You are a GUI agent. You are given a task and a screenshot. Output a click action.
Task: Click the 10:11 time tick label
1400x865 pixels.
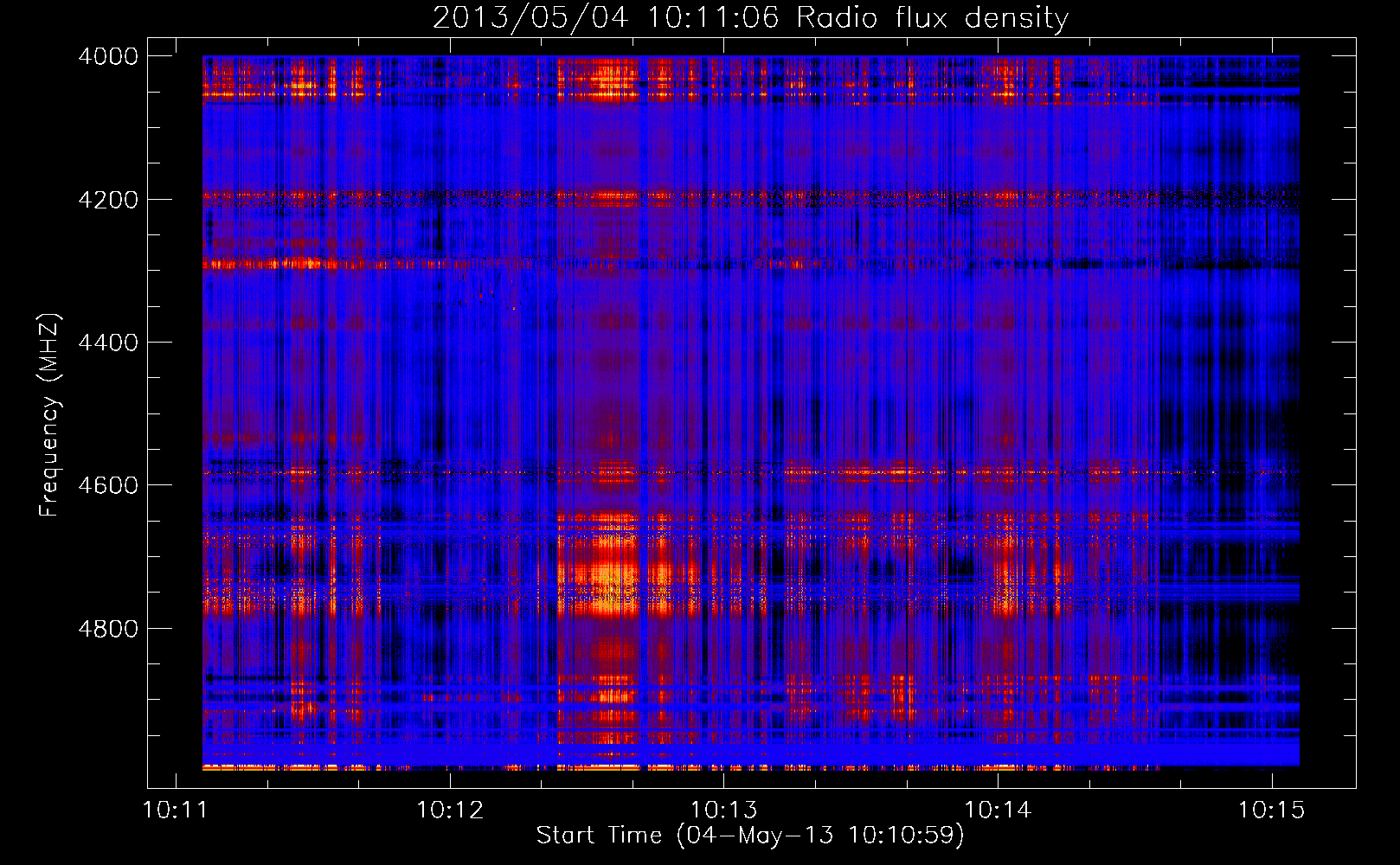point(176,811)
